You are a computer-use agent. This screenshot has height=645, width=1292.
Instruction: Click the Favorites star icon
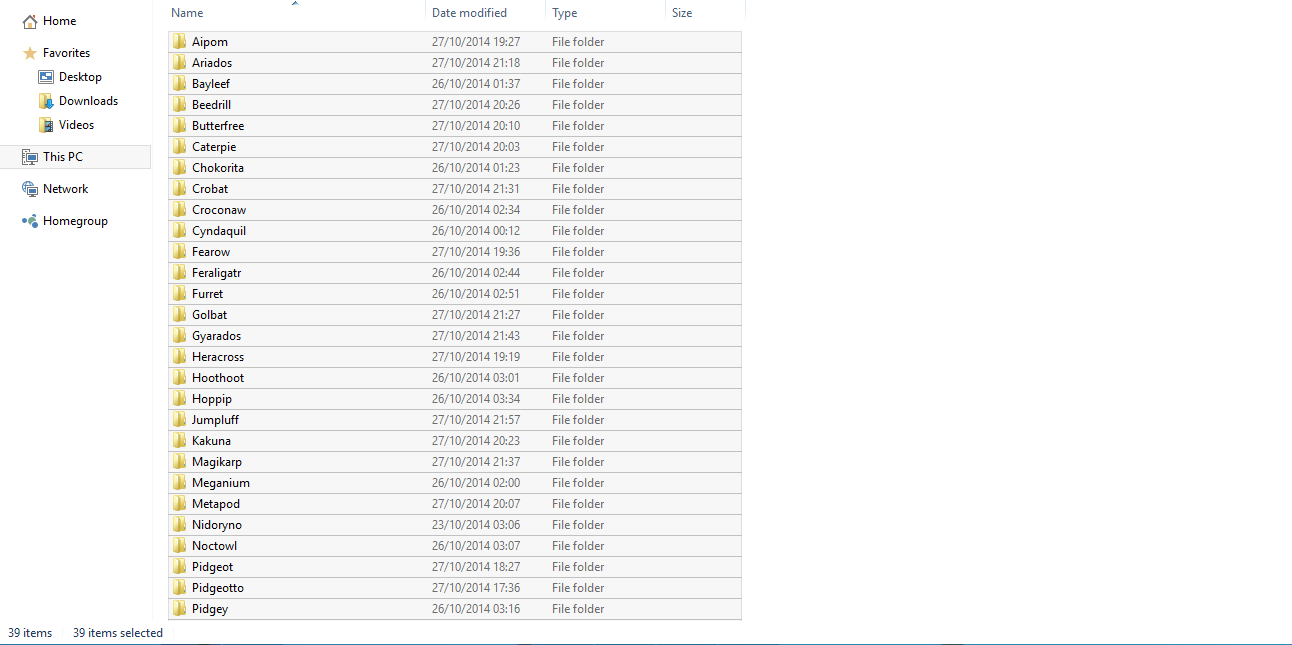coord(30,53)
